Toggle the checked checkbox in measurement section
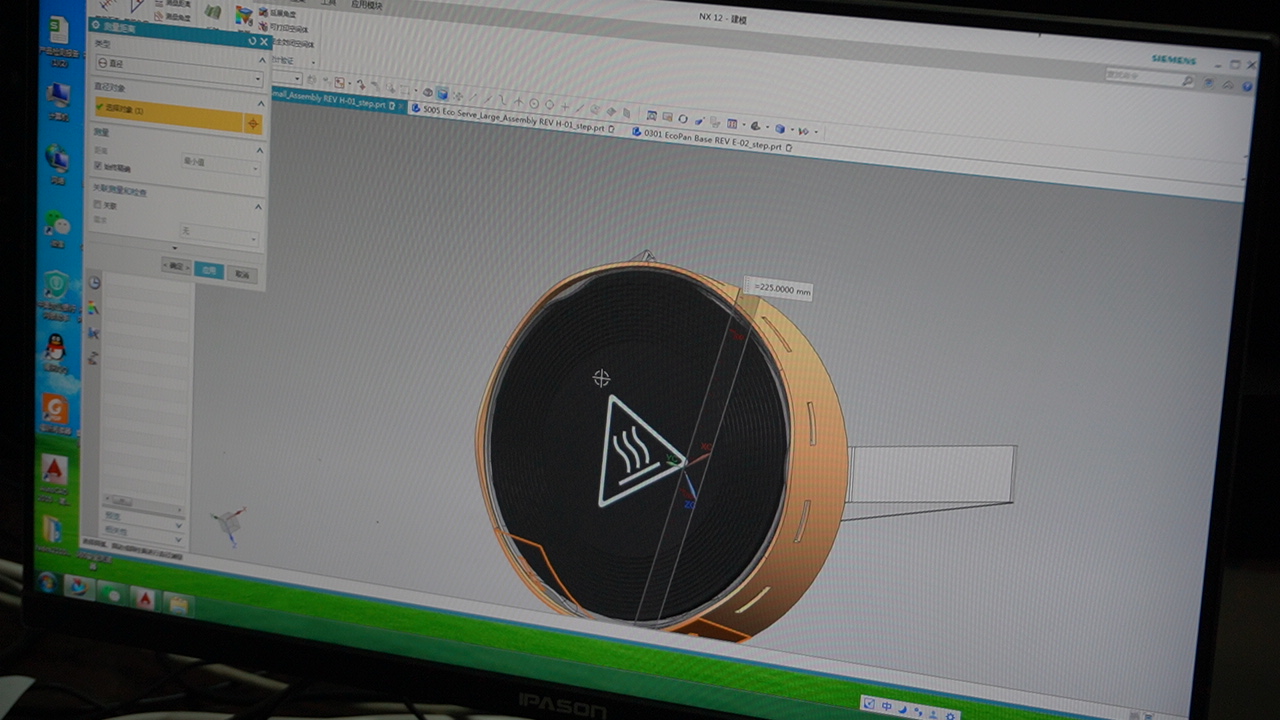 coord(98,166)
